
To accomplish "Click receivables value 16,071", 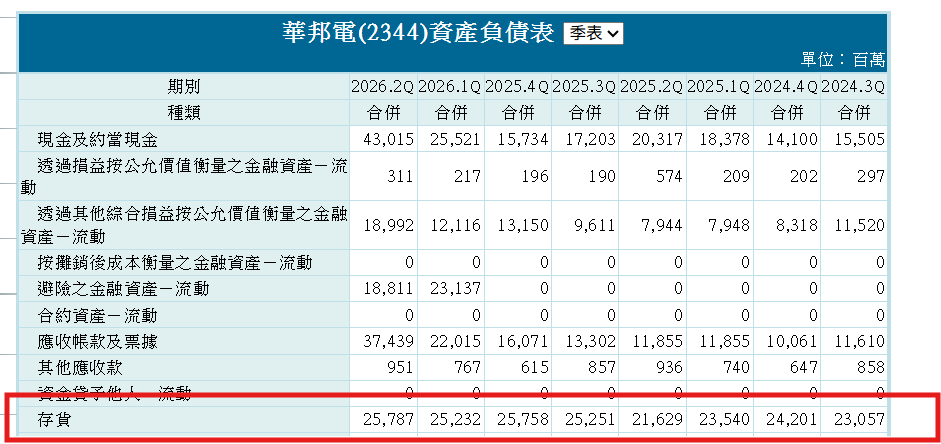I will click(x=523, y=341).
